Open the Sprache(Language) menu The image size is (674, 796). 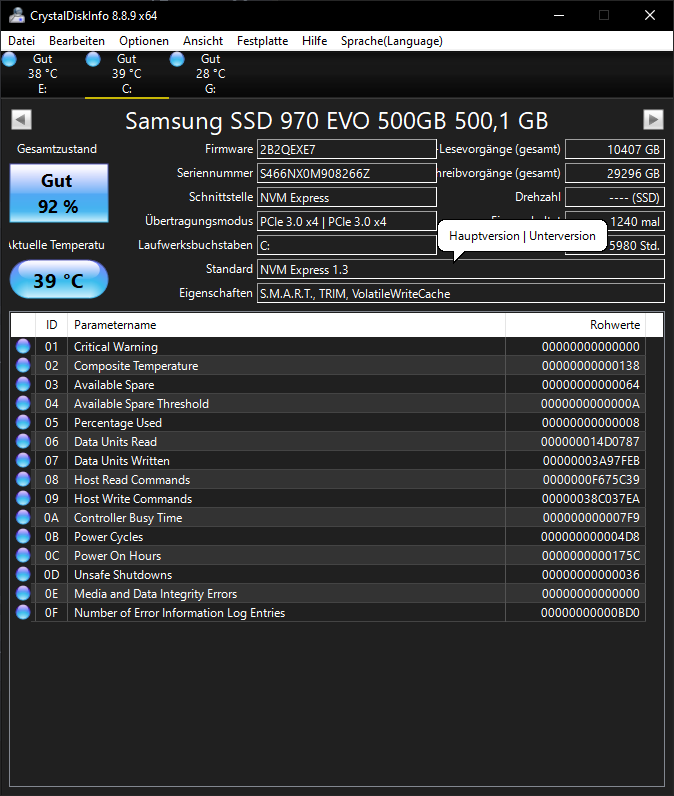pyautogui.click(x=392, y=41)
